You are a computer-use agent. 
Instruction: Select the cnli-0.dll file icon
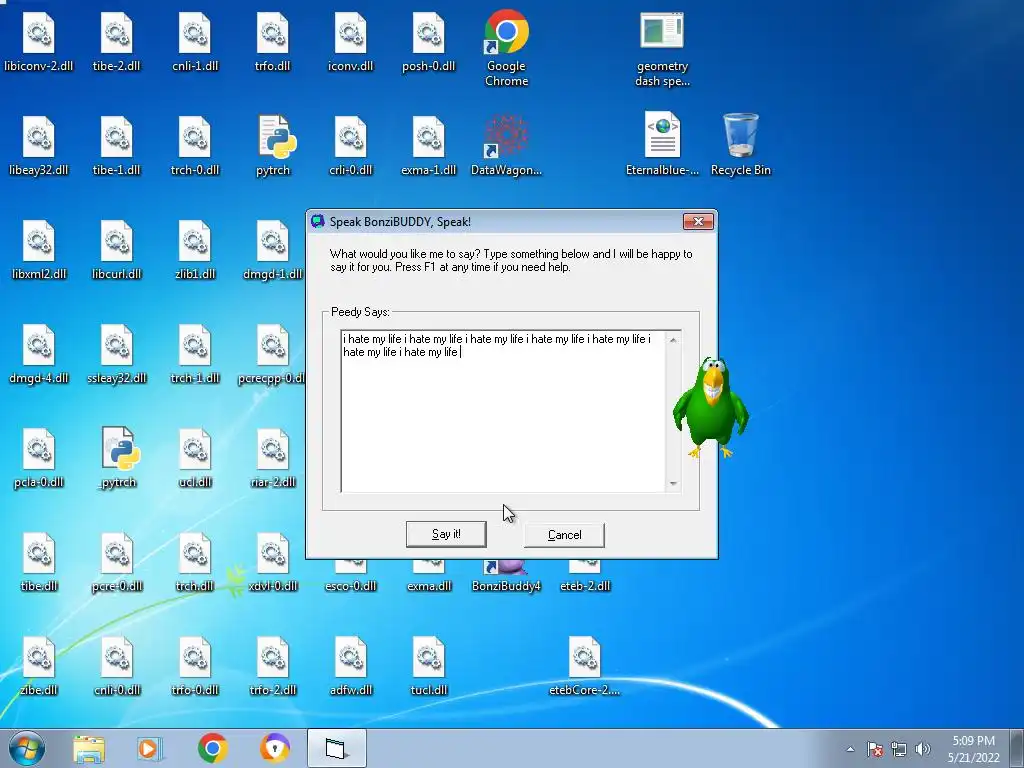click(116, 665)
